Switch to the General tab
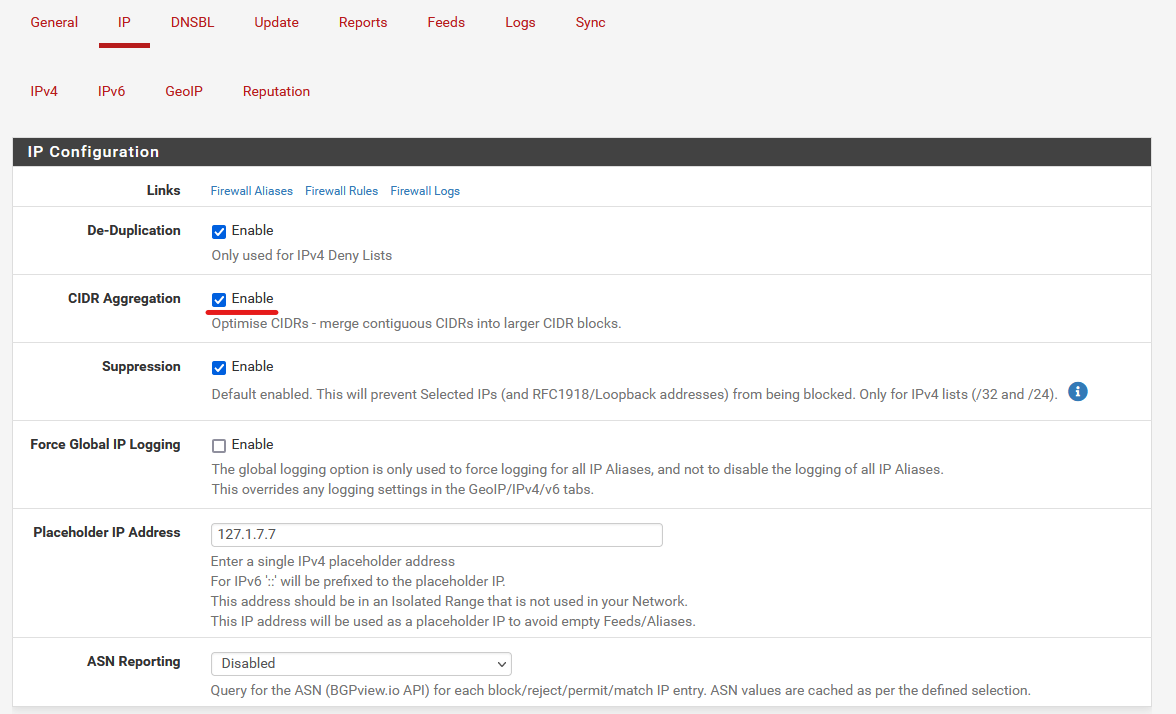1176x714 pixels. [x=54, y=22]
